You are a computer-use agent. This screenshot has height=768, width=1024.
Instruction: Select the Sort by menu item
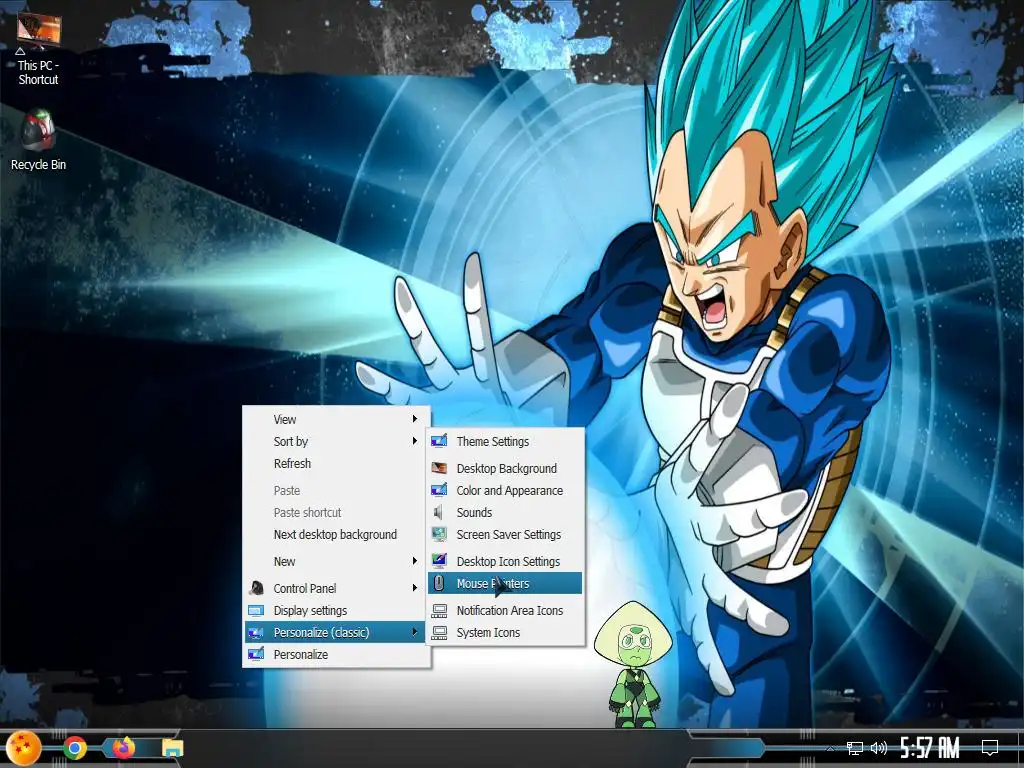[336, 441]
